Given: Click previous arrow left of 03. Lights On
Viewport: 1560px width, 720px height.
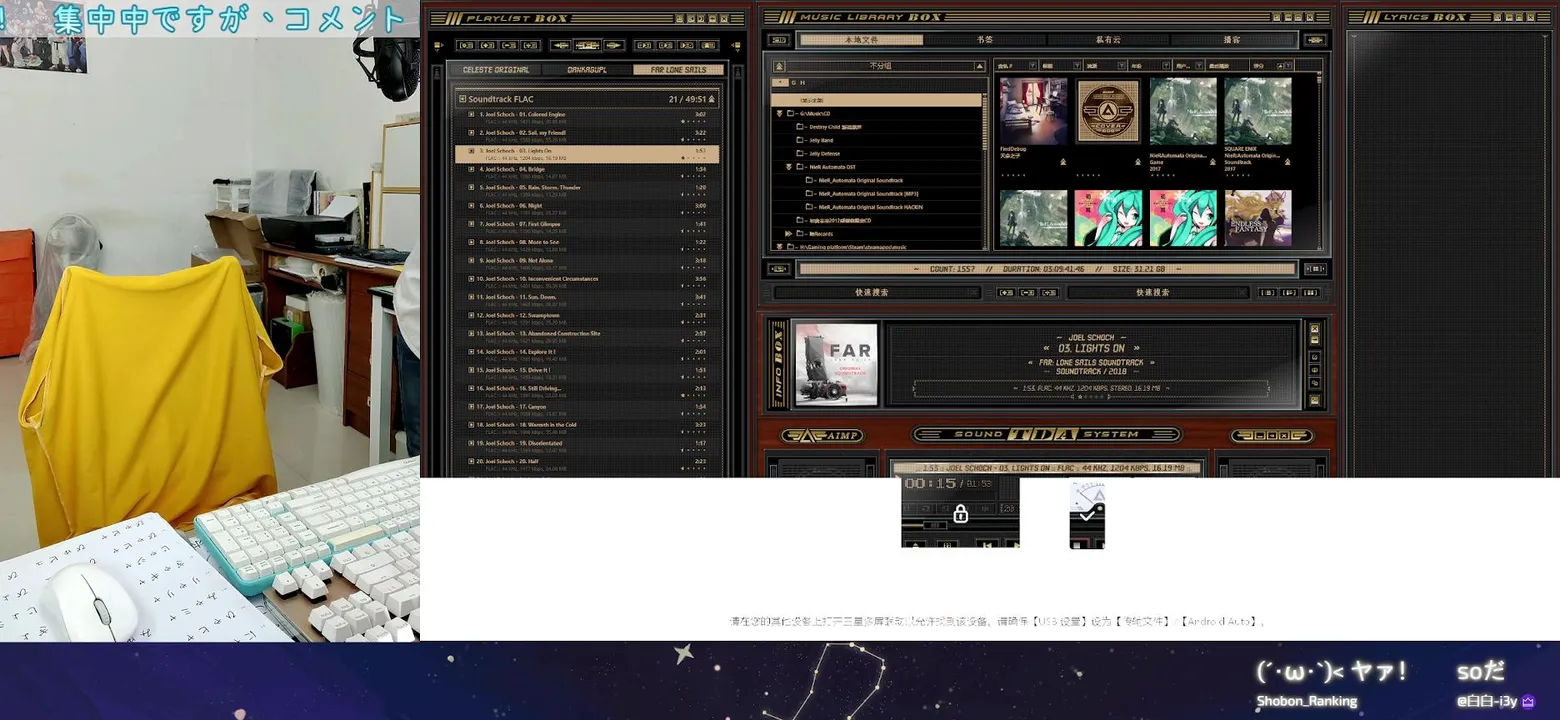Looking at the screenshot, I should click(x=1046, y=348).
